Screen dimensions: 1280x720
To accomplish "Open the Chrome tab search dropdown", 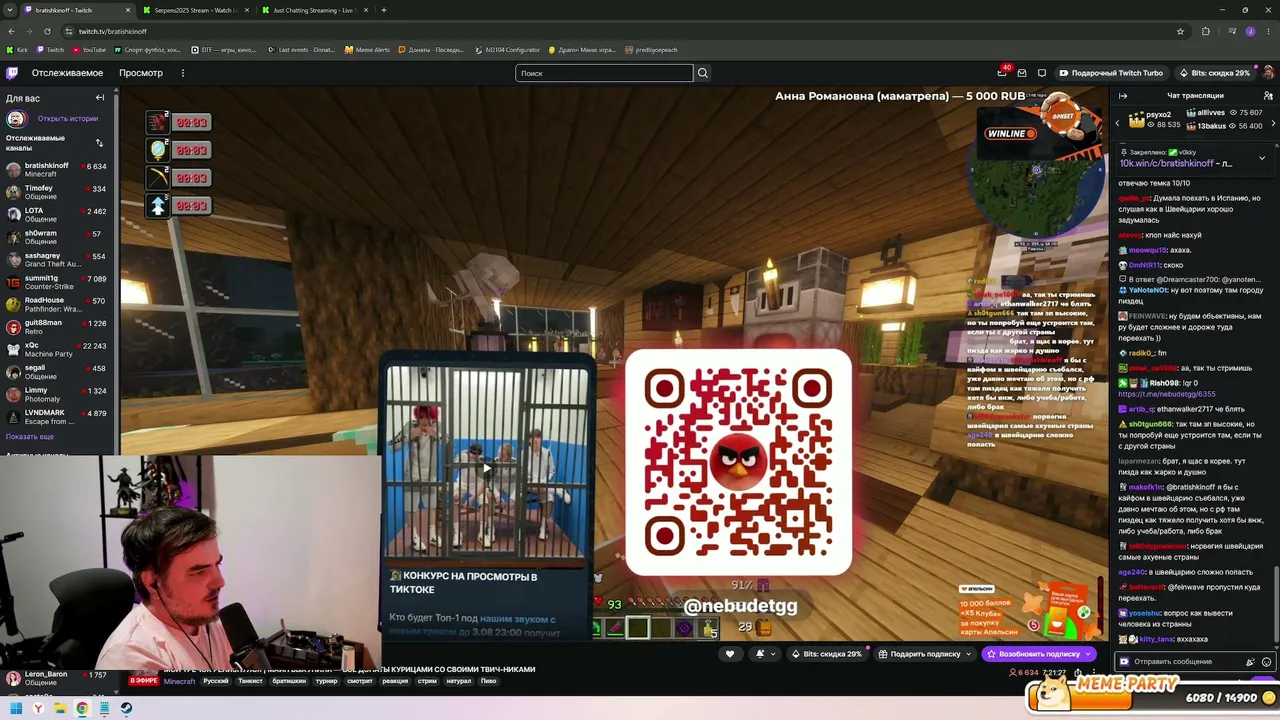I will pyautogui.click(x=10, y=10).
